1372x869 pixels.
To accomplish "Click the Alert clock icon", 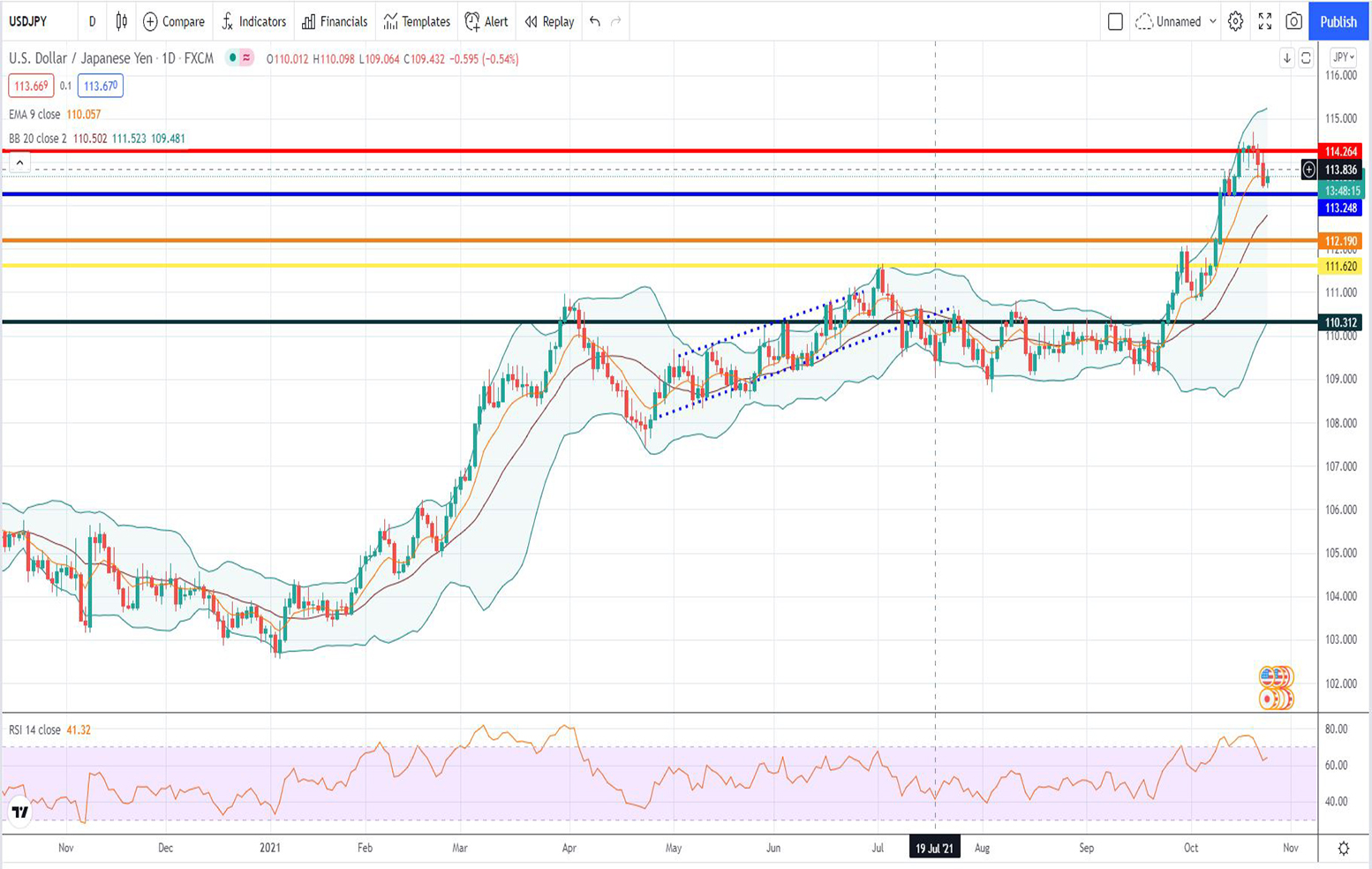I will click(486, 21).
